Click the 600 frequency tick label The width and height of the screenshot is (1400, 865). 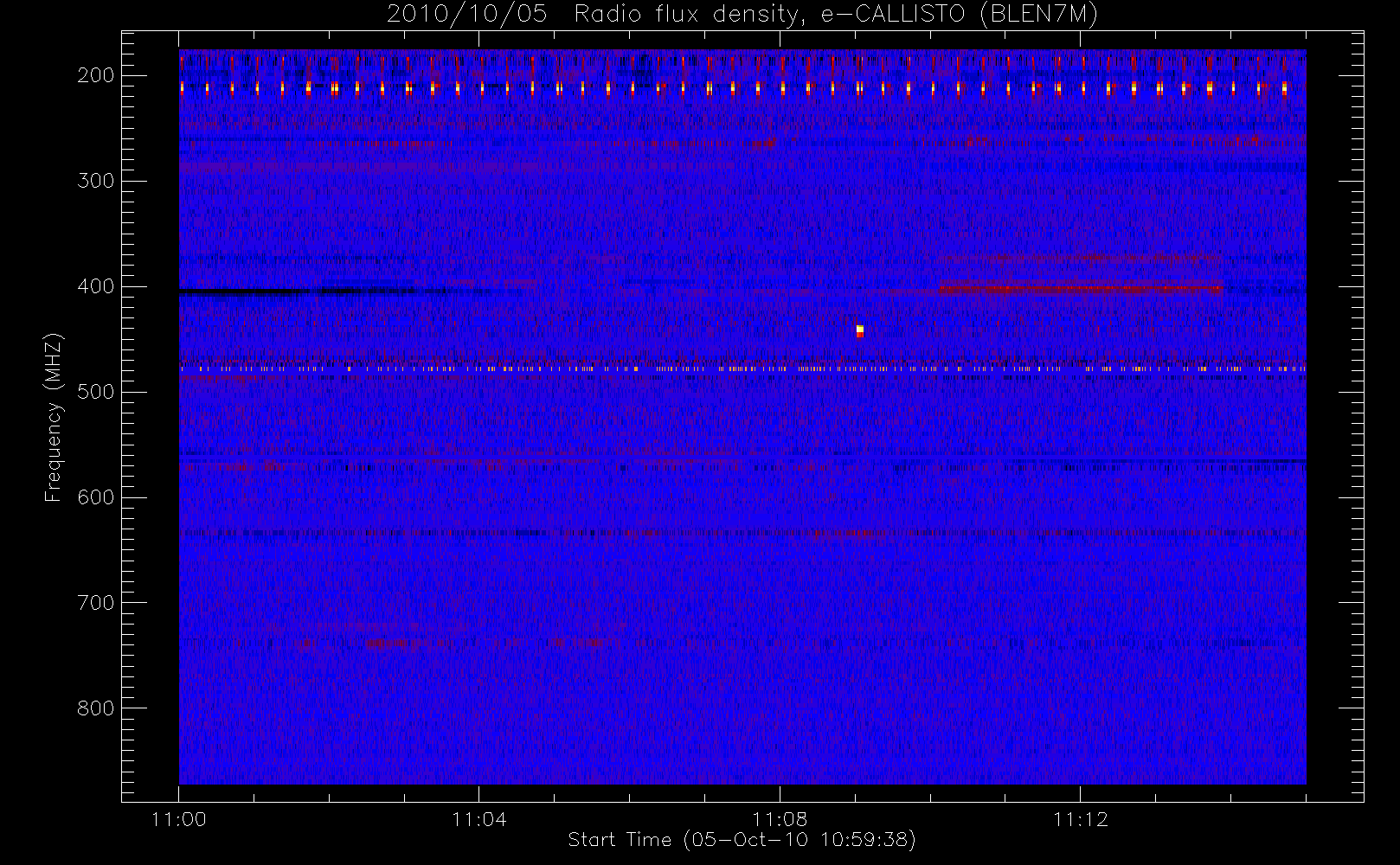pyautogui.click(x=95, y=497)
